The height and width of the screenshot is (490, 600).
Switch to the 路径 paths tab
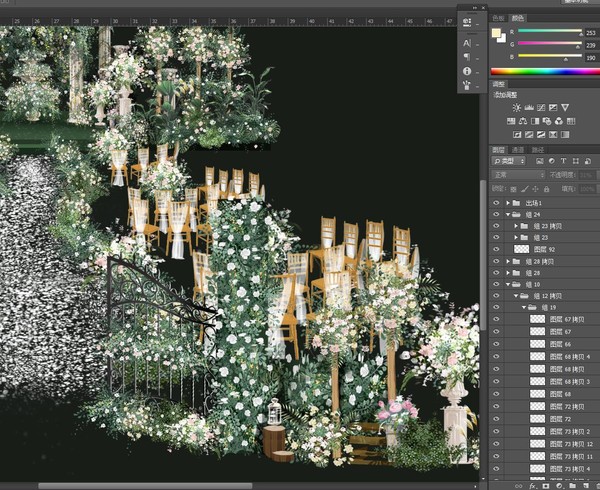click(538, 150)
